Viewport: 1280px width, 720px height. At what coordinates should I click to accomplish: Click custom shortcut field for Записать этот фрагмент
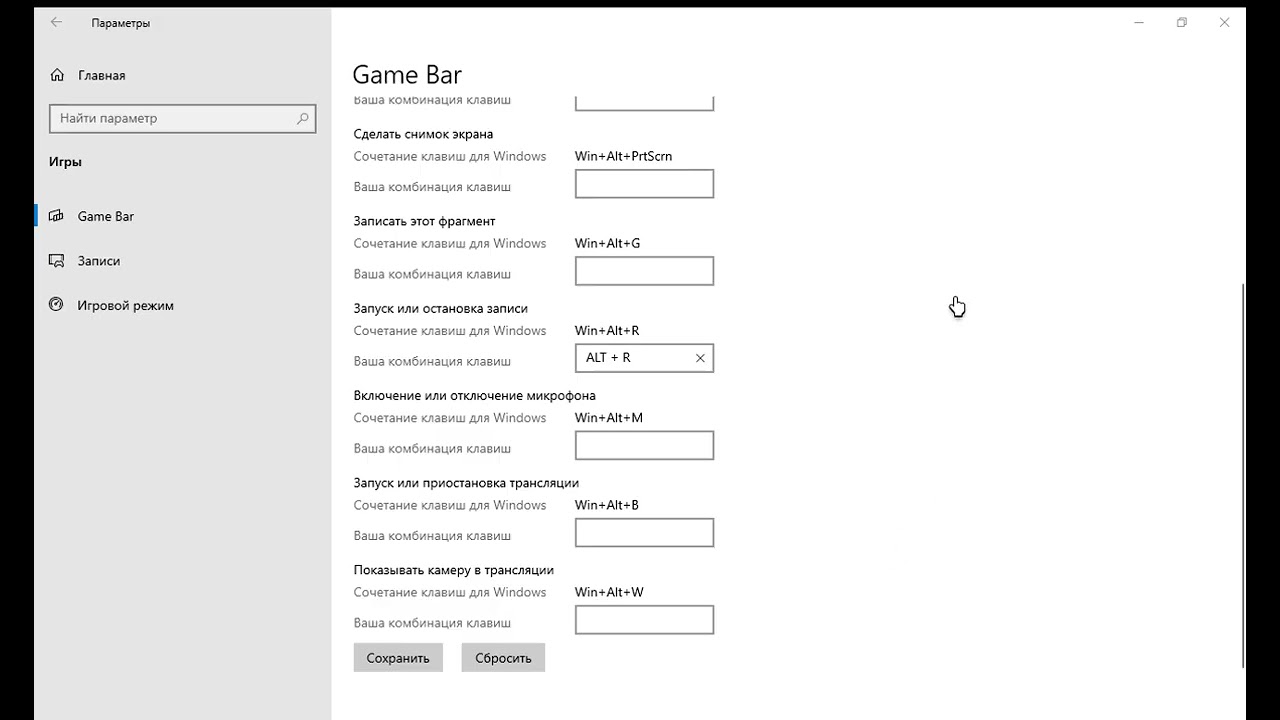644,271
